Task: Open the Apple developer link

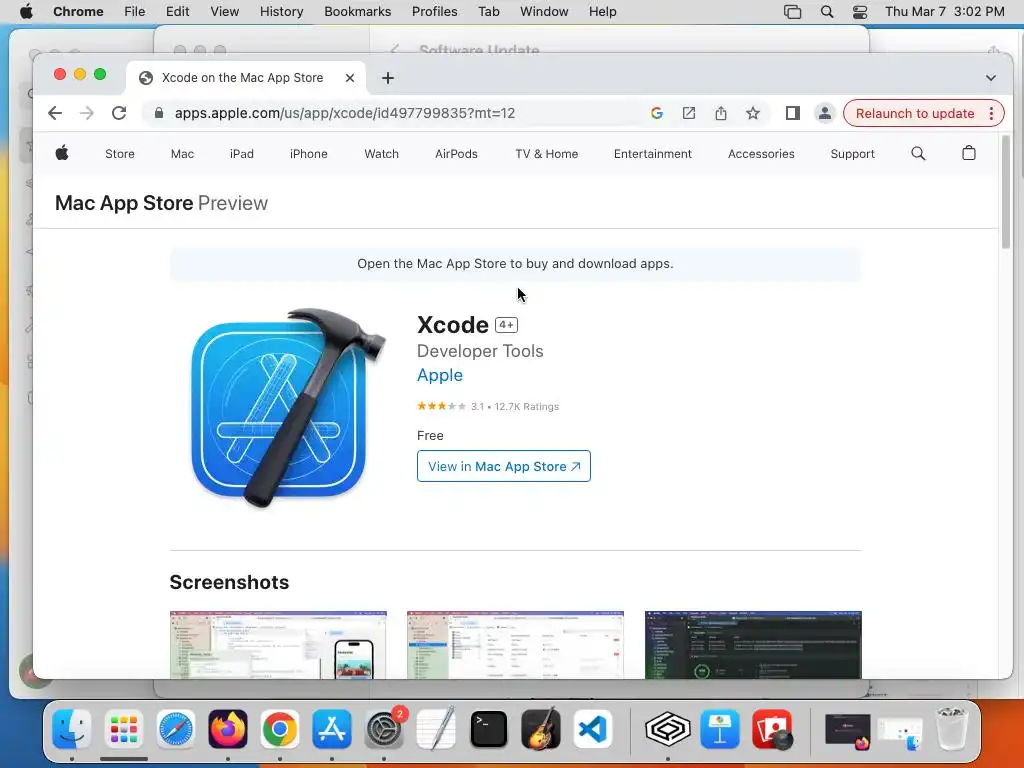Action: (x=440, y=376)
